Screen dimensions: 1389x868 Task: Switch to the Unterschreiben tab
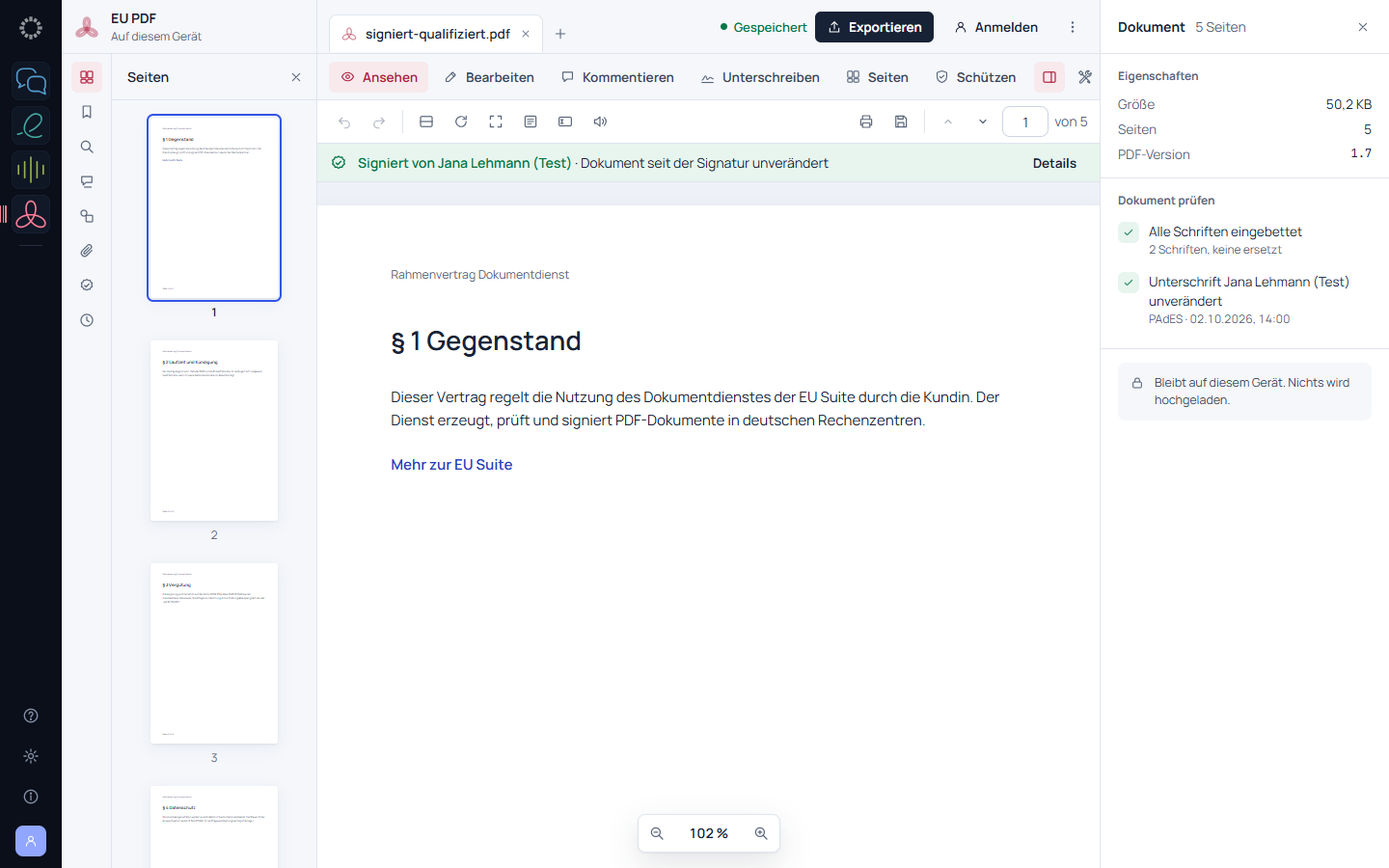click(x=760, y=77)
